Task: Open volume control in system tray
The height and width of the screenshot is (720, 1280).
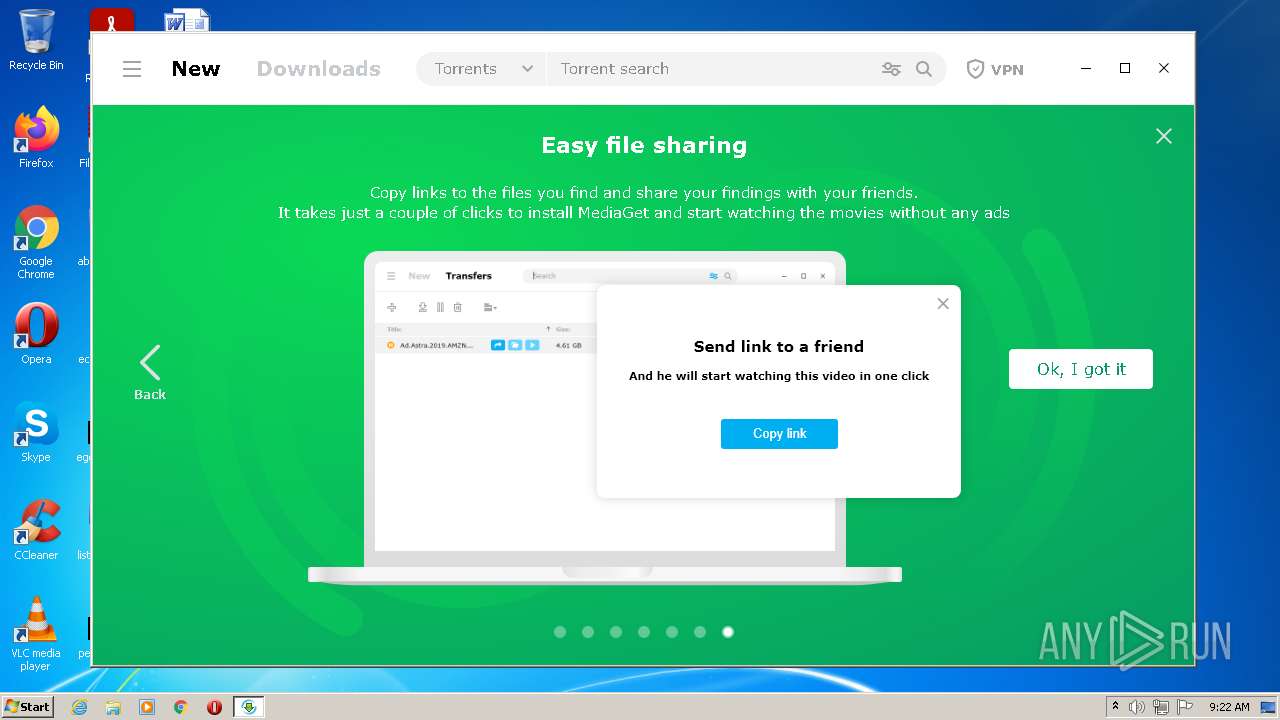Action: click(x=1137, y=707)
